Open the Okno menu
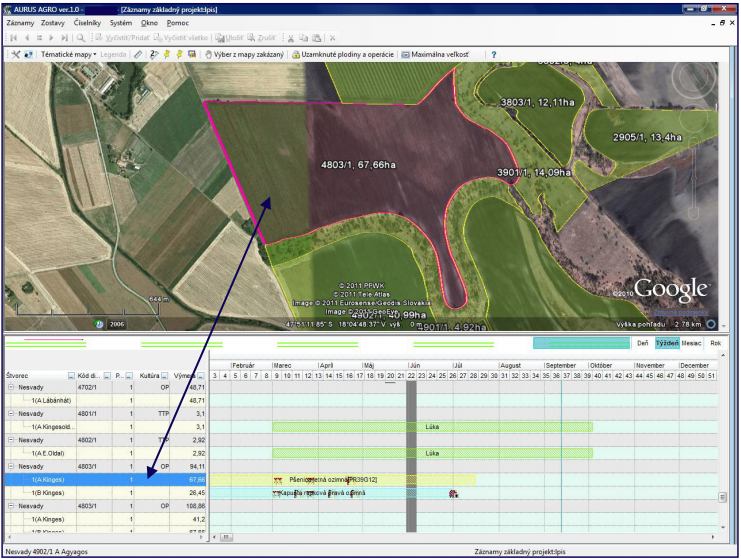Viewport: 741px width, 559px height. [x=149, y=23]
